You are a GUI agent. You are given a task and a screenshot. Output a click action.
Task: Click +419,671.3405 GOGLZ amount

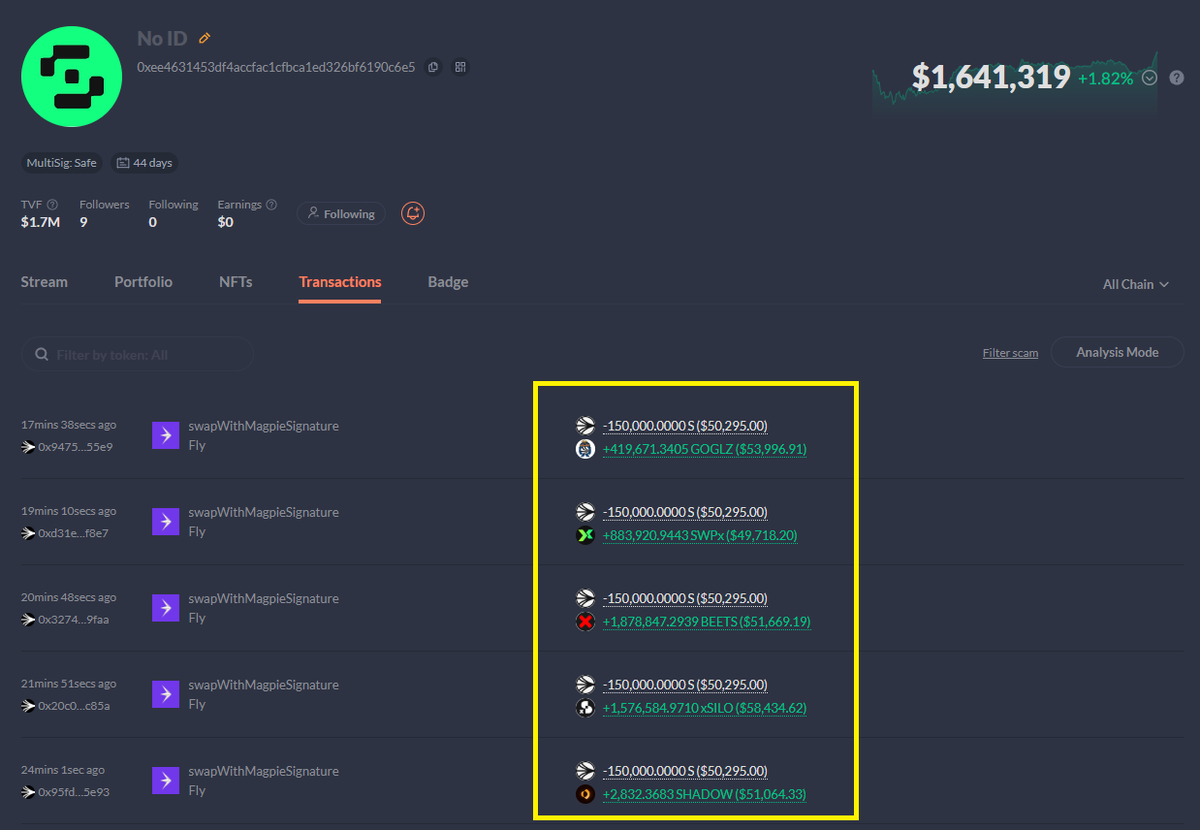704,449
